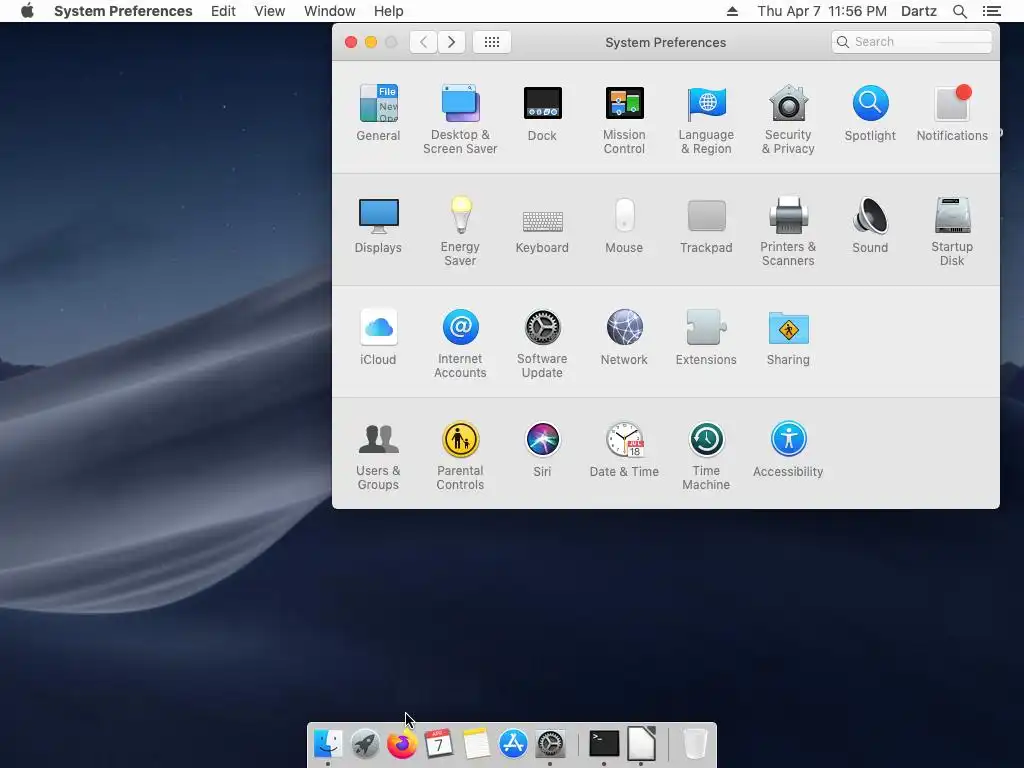This screenshot has height=768, width=1024.
Task: Click the date and time in the menu bar
Action: (822, 11)
